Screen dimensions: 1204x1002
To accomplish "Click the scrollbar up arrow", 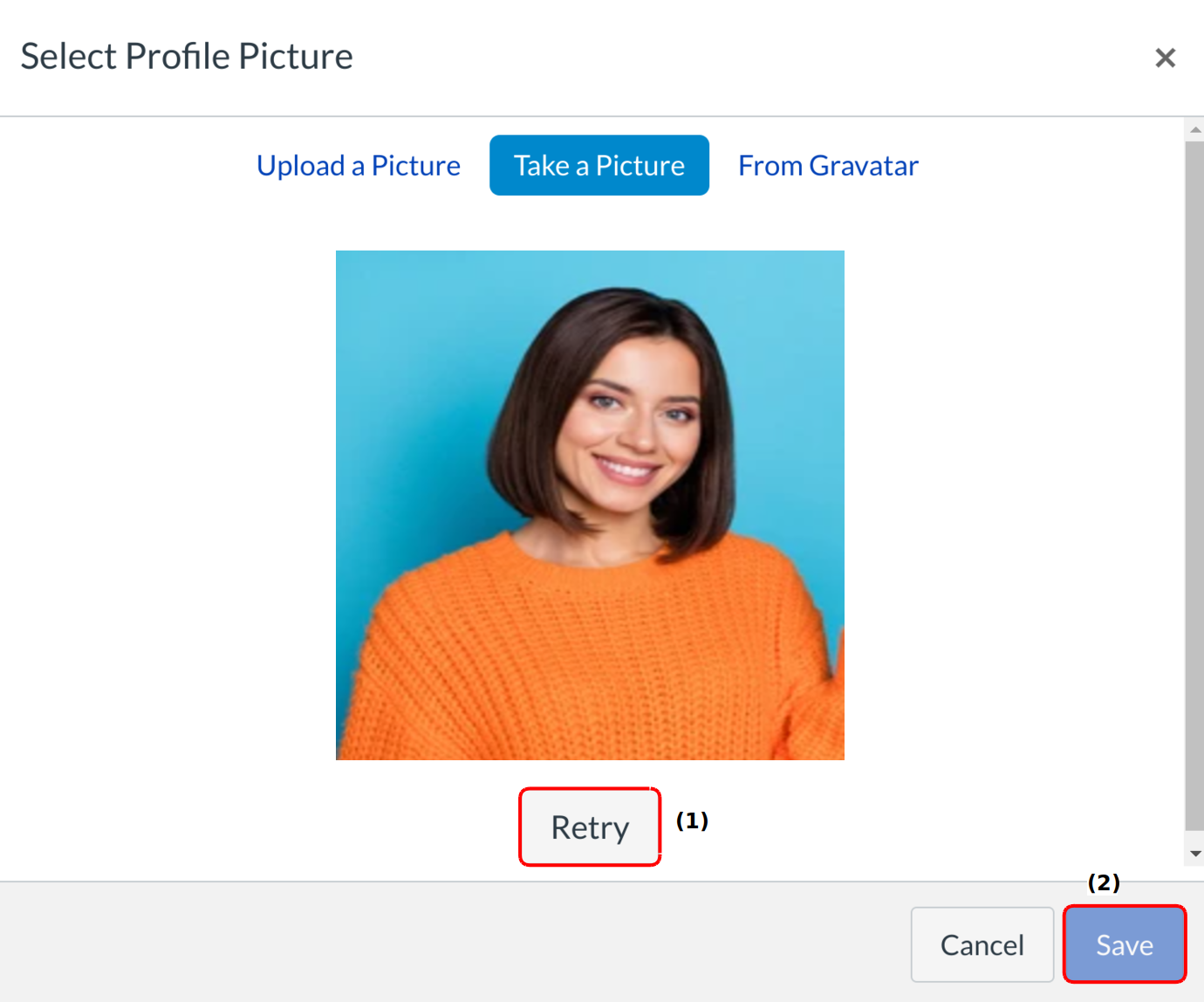I will pos(1195,129).
